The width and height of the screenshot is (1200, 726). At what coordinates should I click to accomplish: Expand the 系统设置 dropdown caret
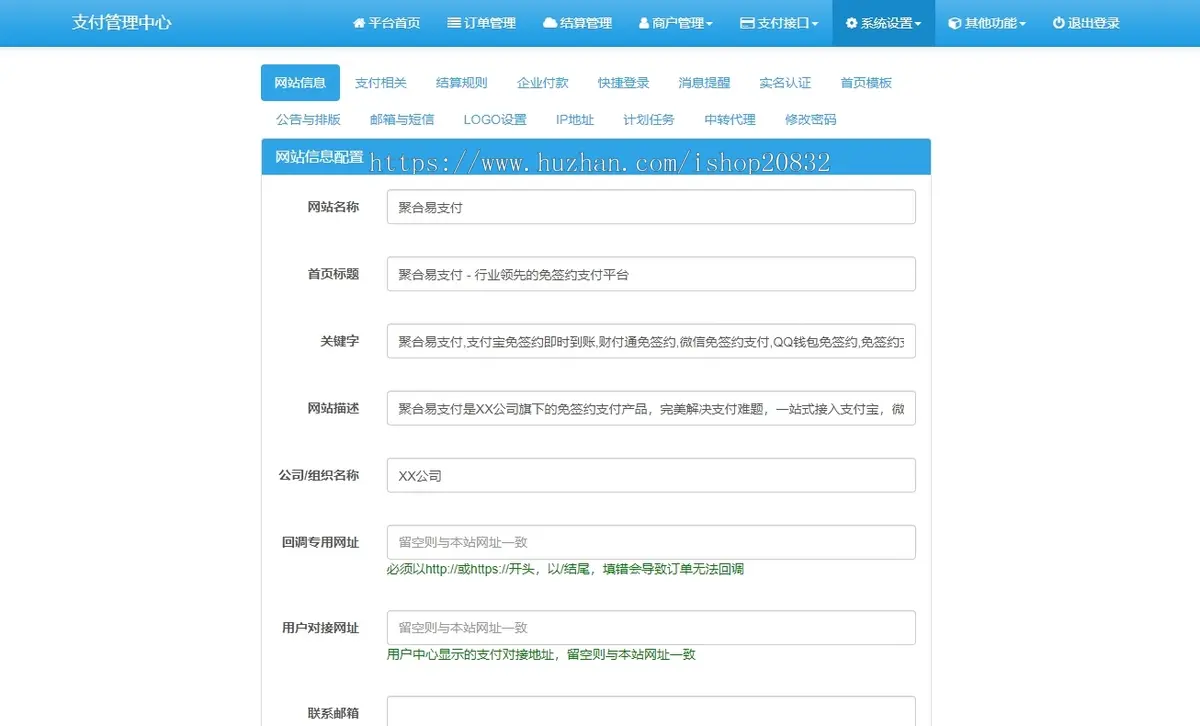[x=918, y=24]
